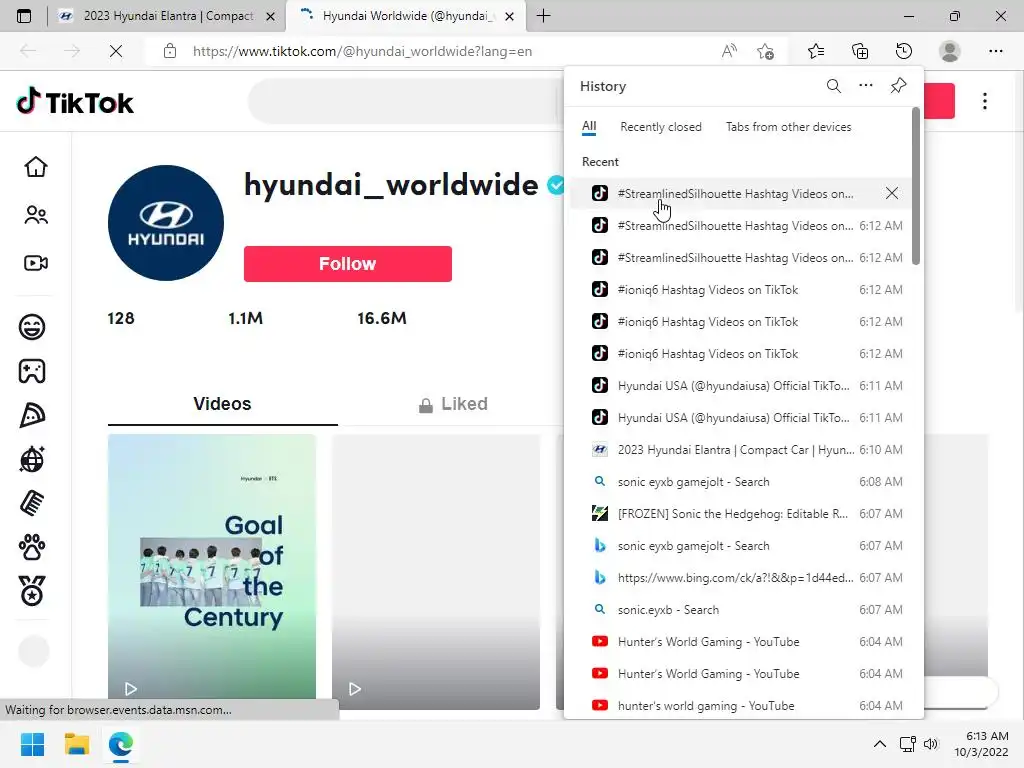Close the Hyundai Worldwide TikTok tab
The height and width of the screenshot is (768, 1024).
[510, 16]
